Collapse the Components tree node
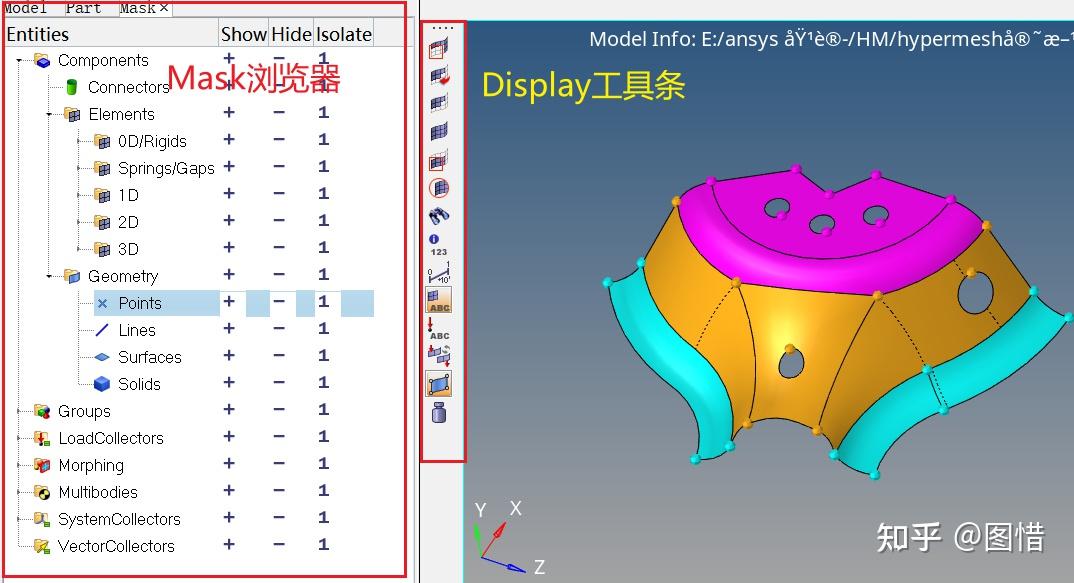This screenshot has width=1074, height=583. click(x=19, y=61)
